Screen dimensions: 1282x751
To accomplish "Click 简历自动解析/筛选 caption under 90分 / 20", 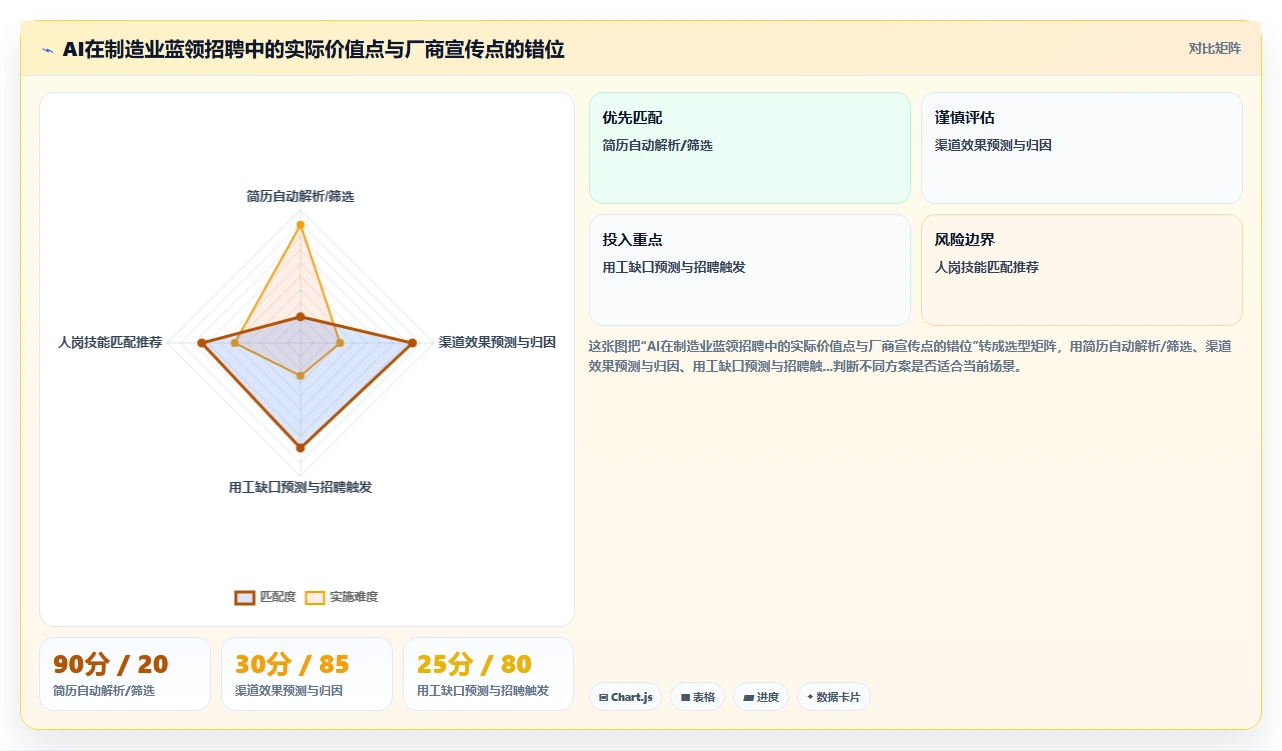I will tap(104, 690).
